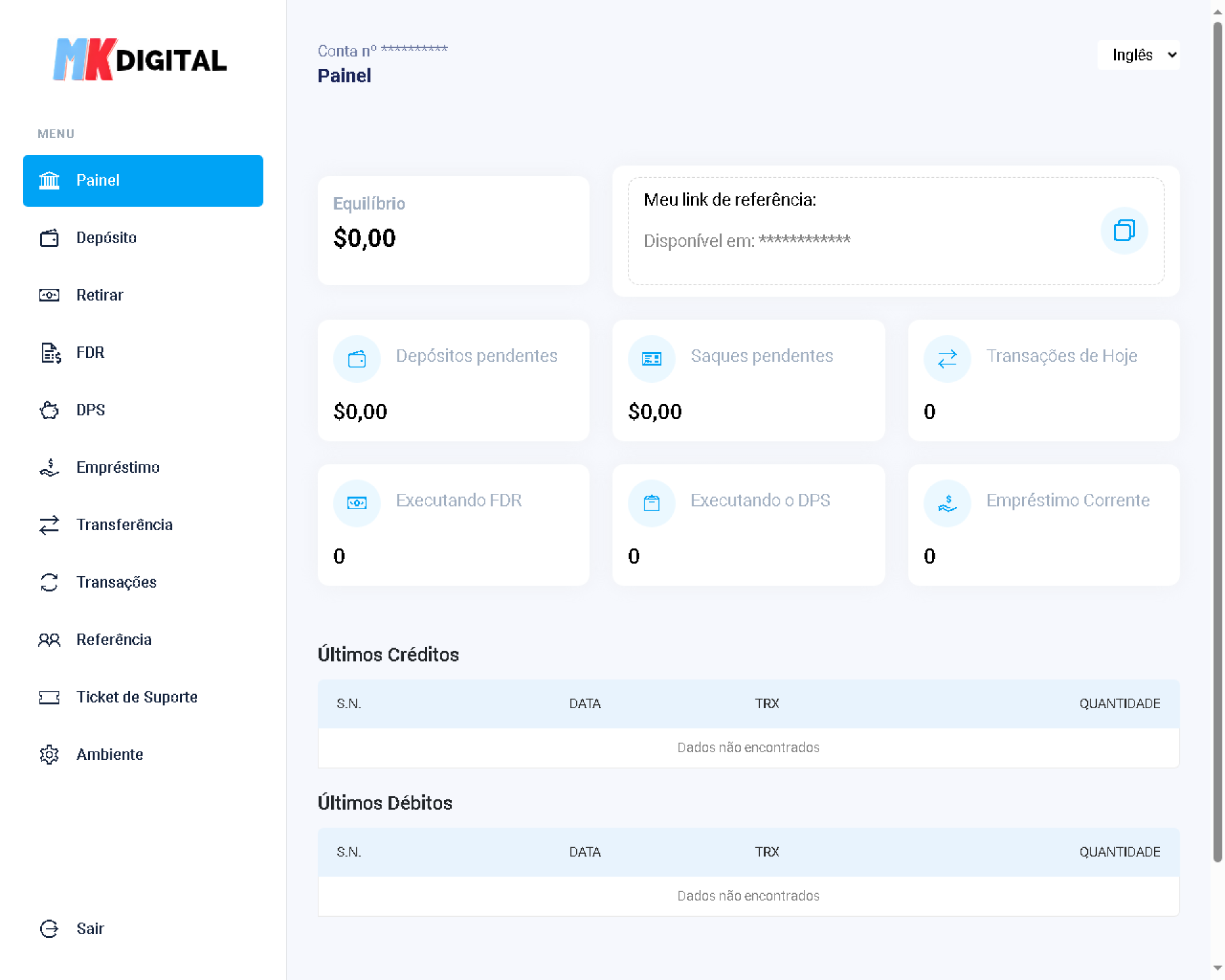
Task: Click the Empréstimo hand-money icon in sidebar
Action: [x=49, y=468]
